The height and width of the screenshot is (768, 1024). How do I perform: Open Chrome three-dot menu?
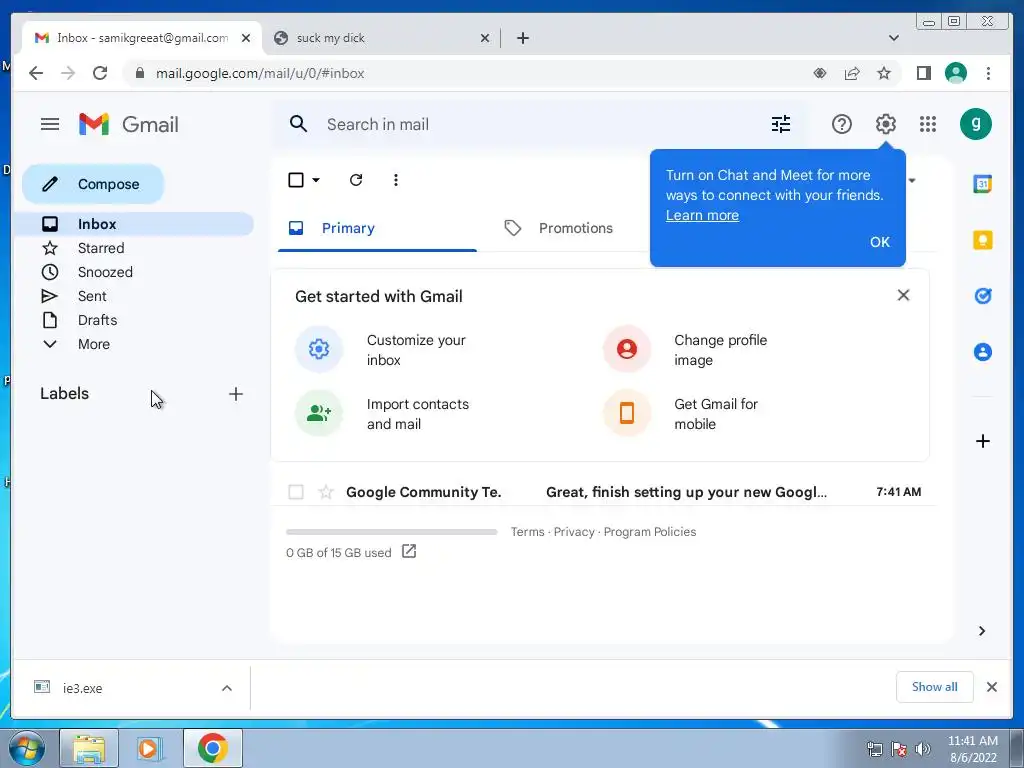988,73
